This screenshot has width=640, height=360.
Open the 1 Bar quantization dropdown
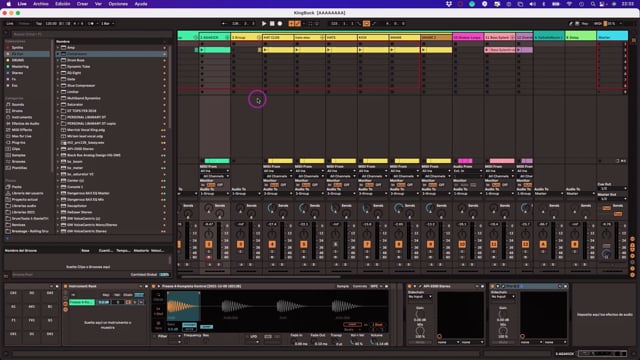tap(107, 24)
